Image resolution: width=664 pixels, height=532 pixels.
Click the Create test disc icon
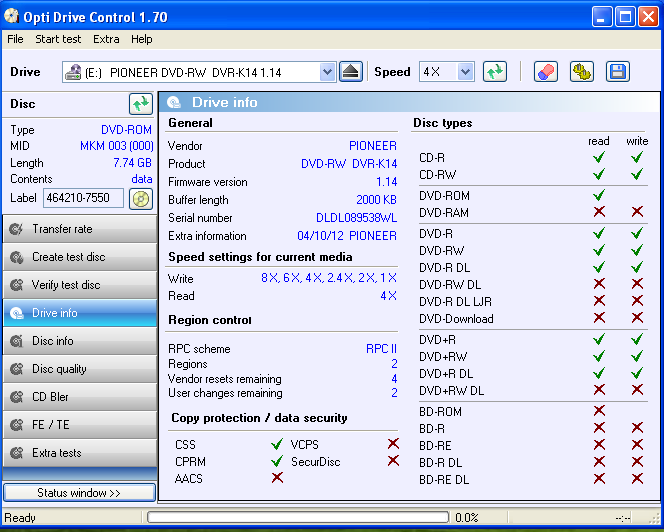click(16, 257)
